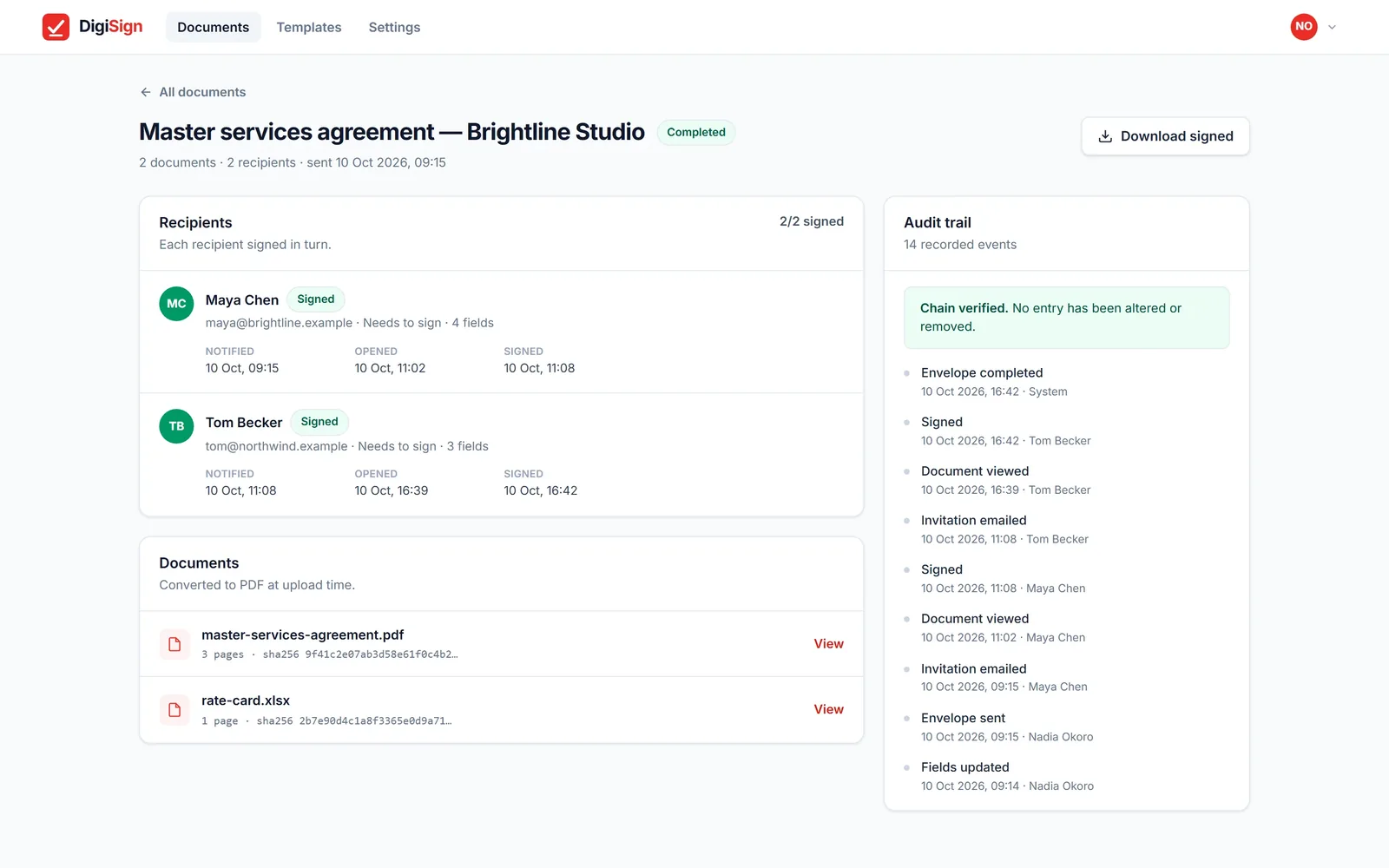
Task: View the rate-card.xlsx document
Action: (828, 709)
